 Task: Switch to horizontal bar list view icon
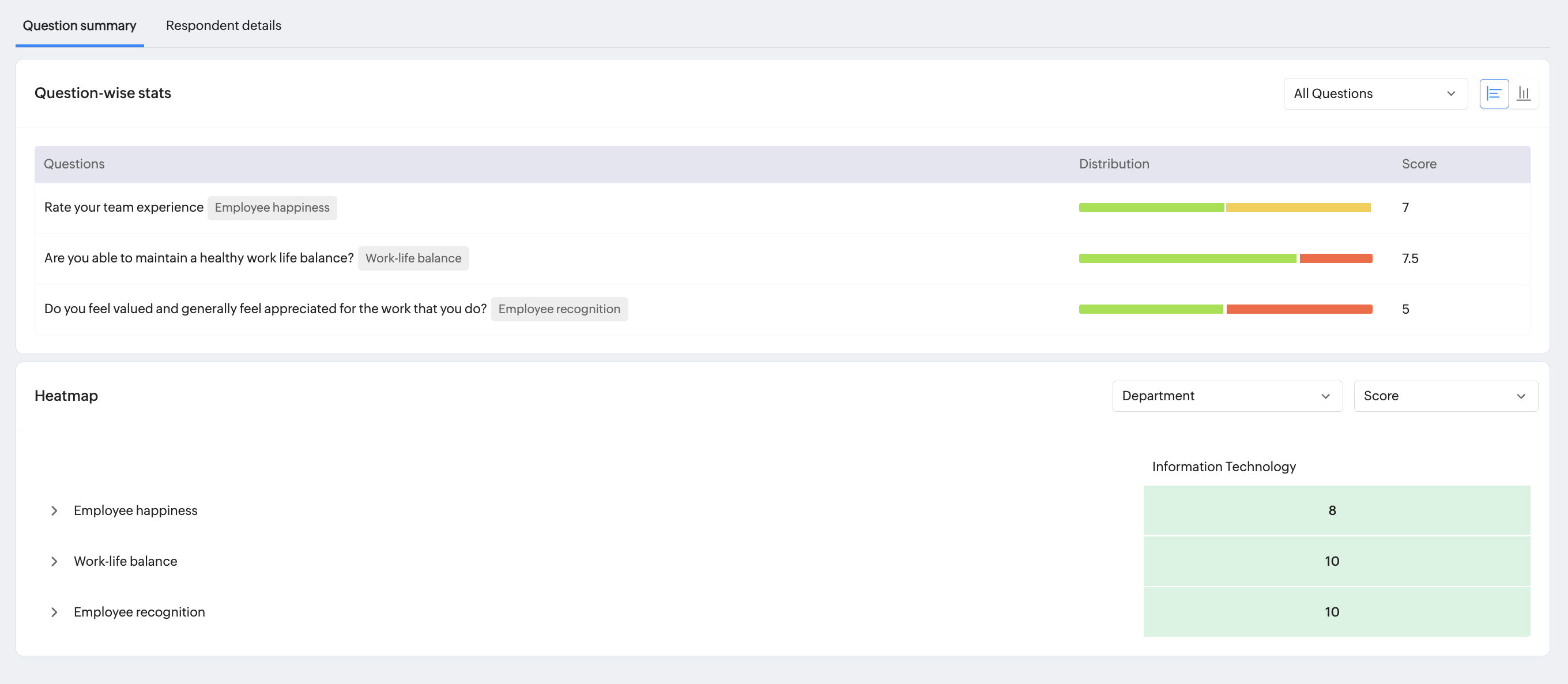click(1494, 94)
